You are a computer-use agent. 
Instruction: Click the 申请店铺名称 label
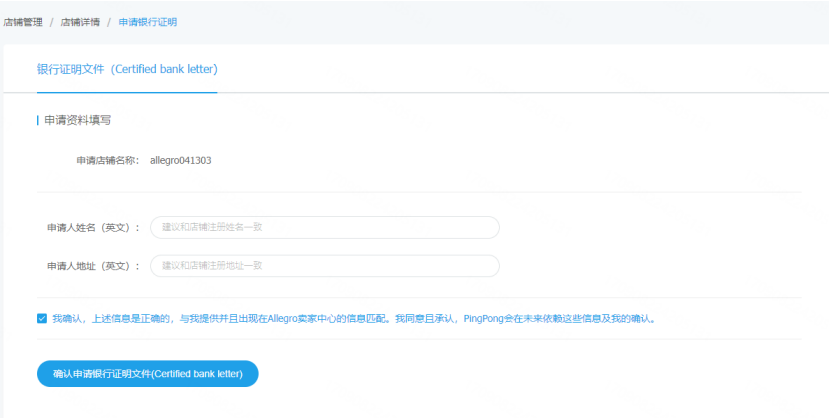click(108, 161)
